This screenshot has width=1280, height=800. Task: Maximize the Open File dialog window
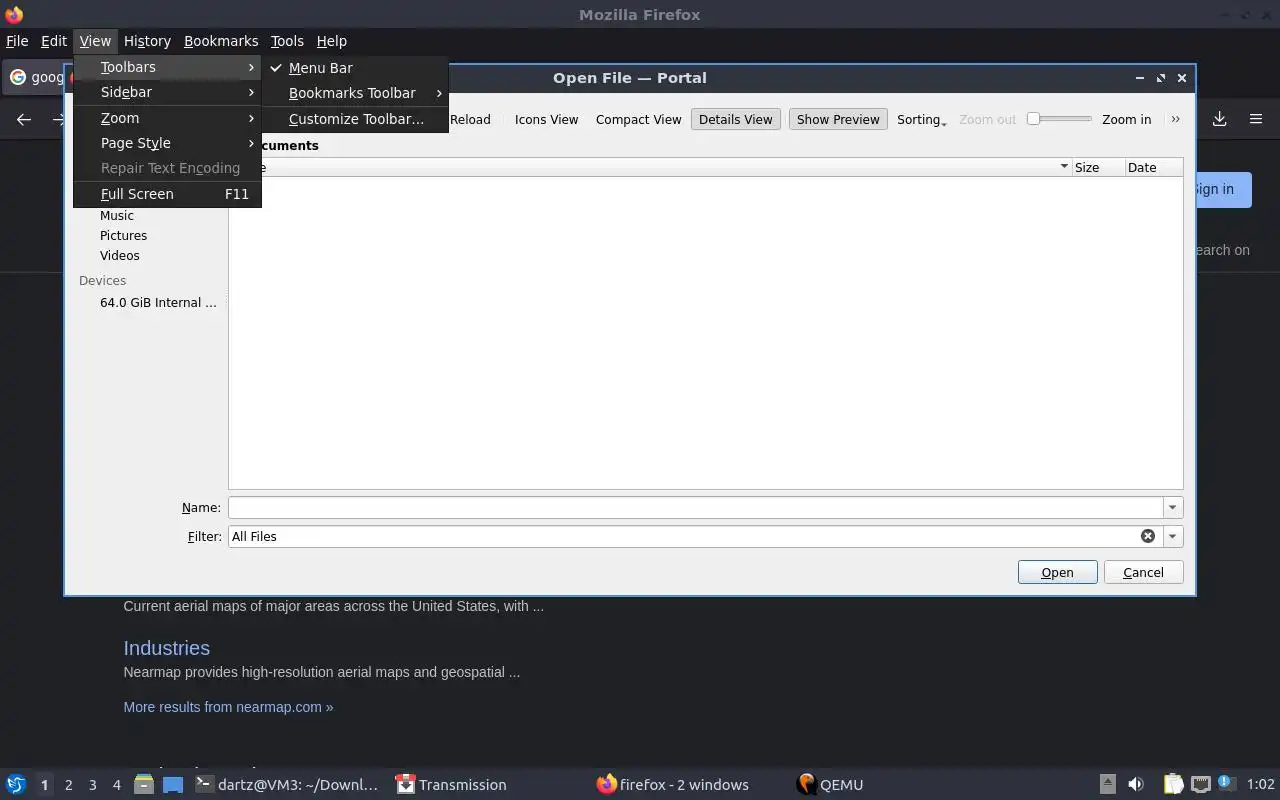click(1160, 78)
